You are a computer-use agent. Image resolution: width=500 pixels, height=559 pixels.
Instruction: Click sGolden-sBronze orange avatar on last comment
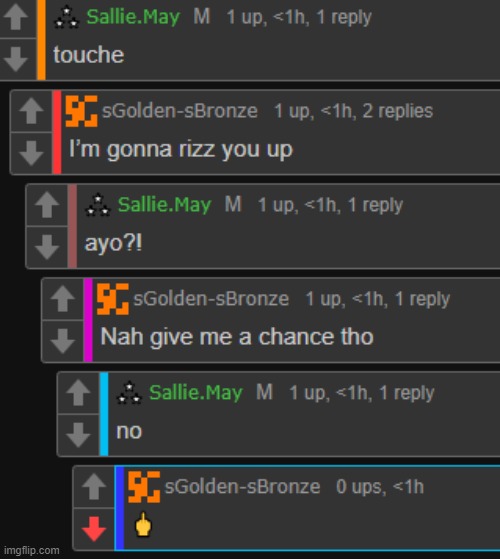point(144,487)
